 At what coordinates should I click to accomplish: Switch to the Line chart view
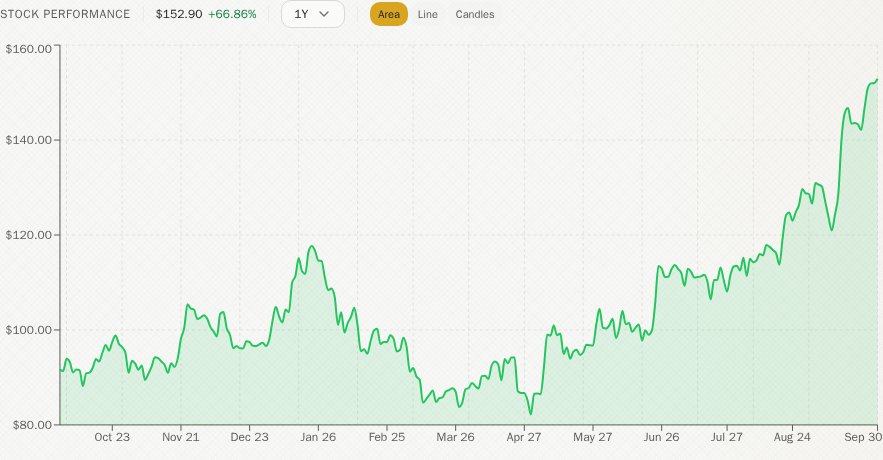tap(427, 15)
